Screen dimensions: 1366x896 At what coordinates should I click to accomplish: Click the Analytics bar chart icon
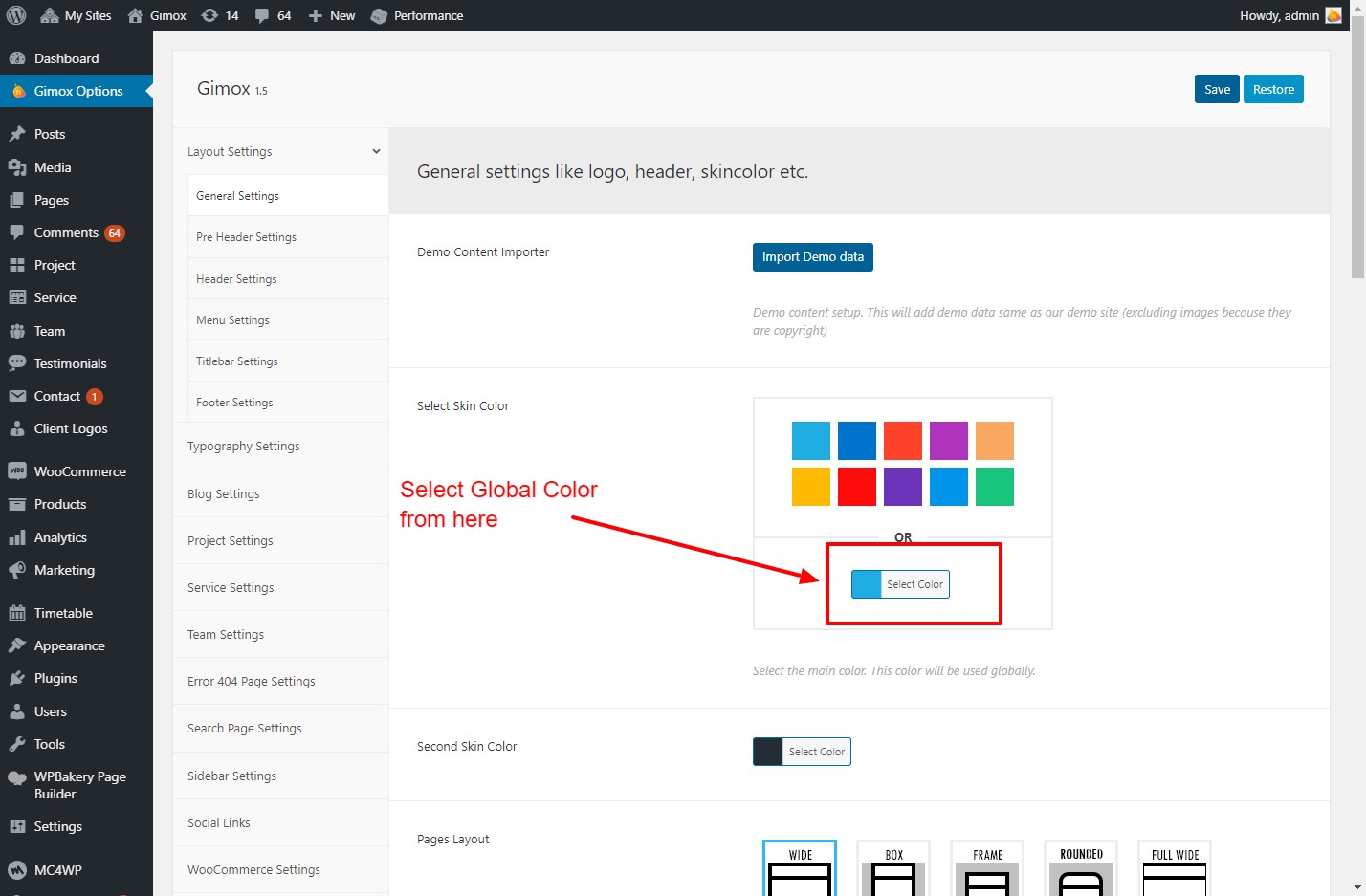click(17, 537)
